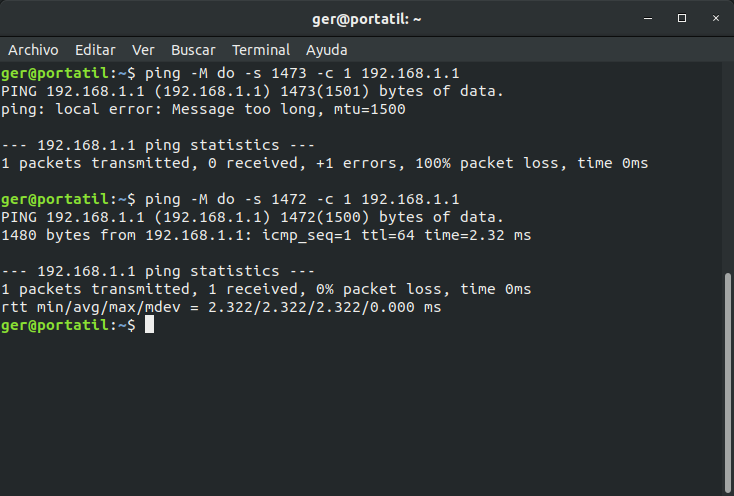Open the Archivo menu
This screenshot has height=496, width=734.
33,49
